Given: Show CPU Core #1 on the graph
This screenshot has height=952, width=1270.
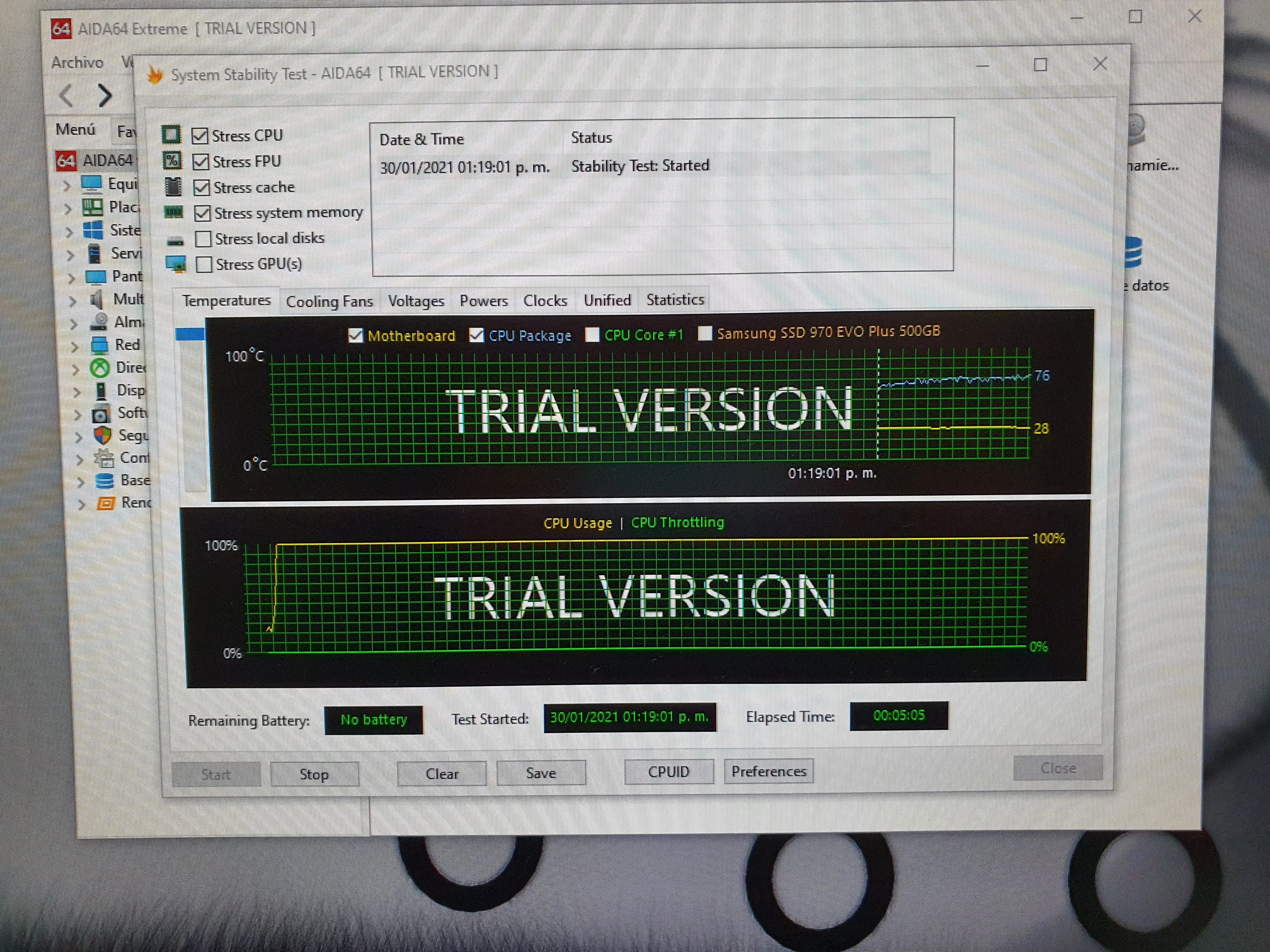Looking at the screenshot, I should (x=592, y=335).
